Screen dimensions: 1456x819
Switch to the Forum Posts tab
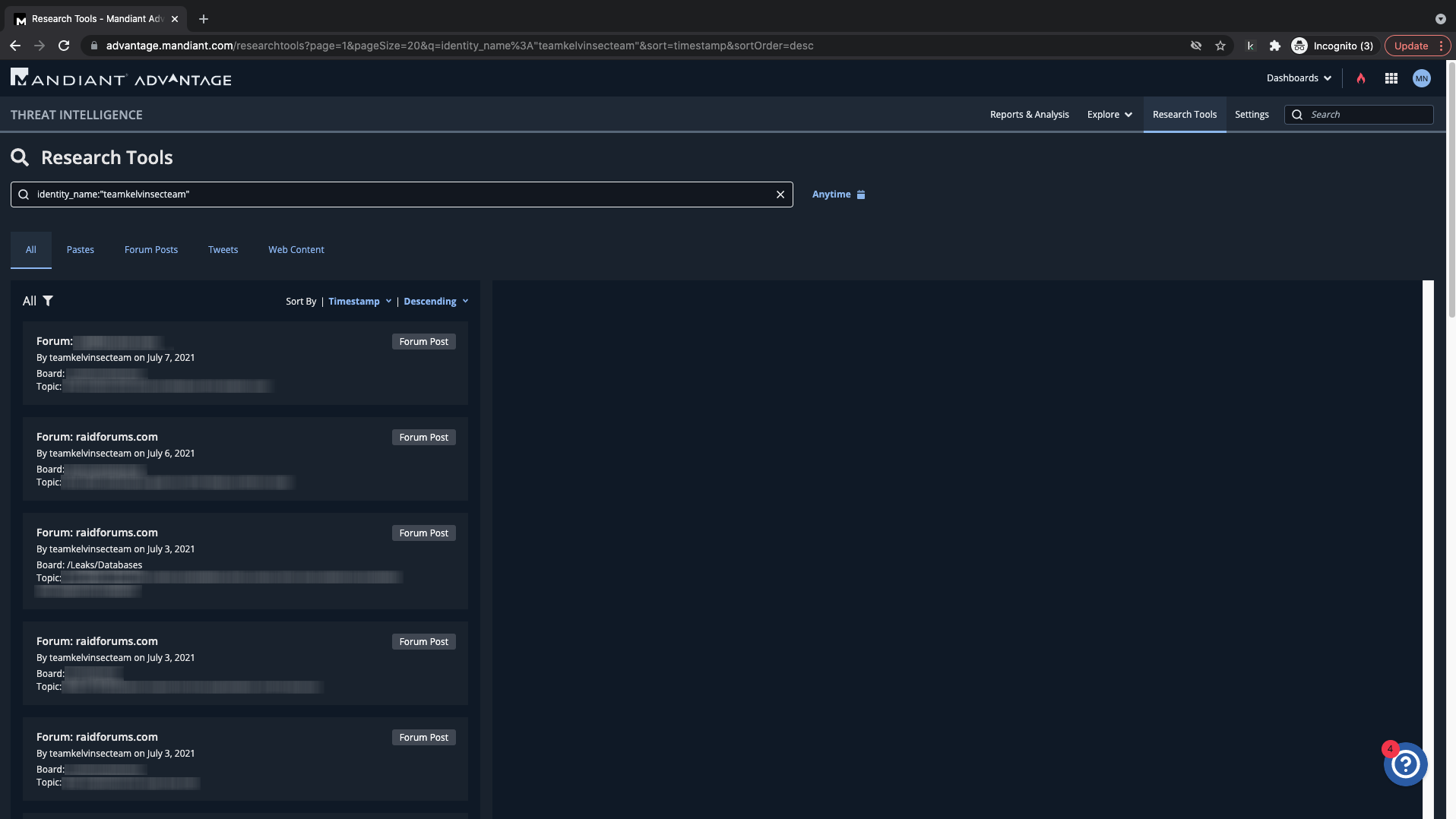pos(151,250)
